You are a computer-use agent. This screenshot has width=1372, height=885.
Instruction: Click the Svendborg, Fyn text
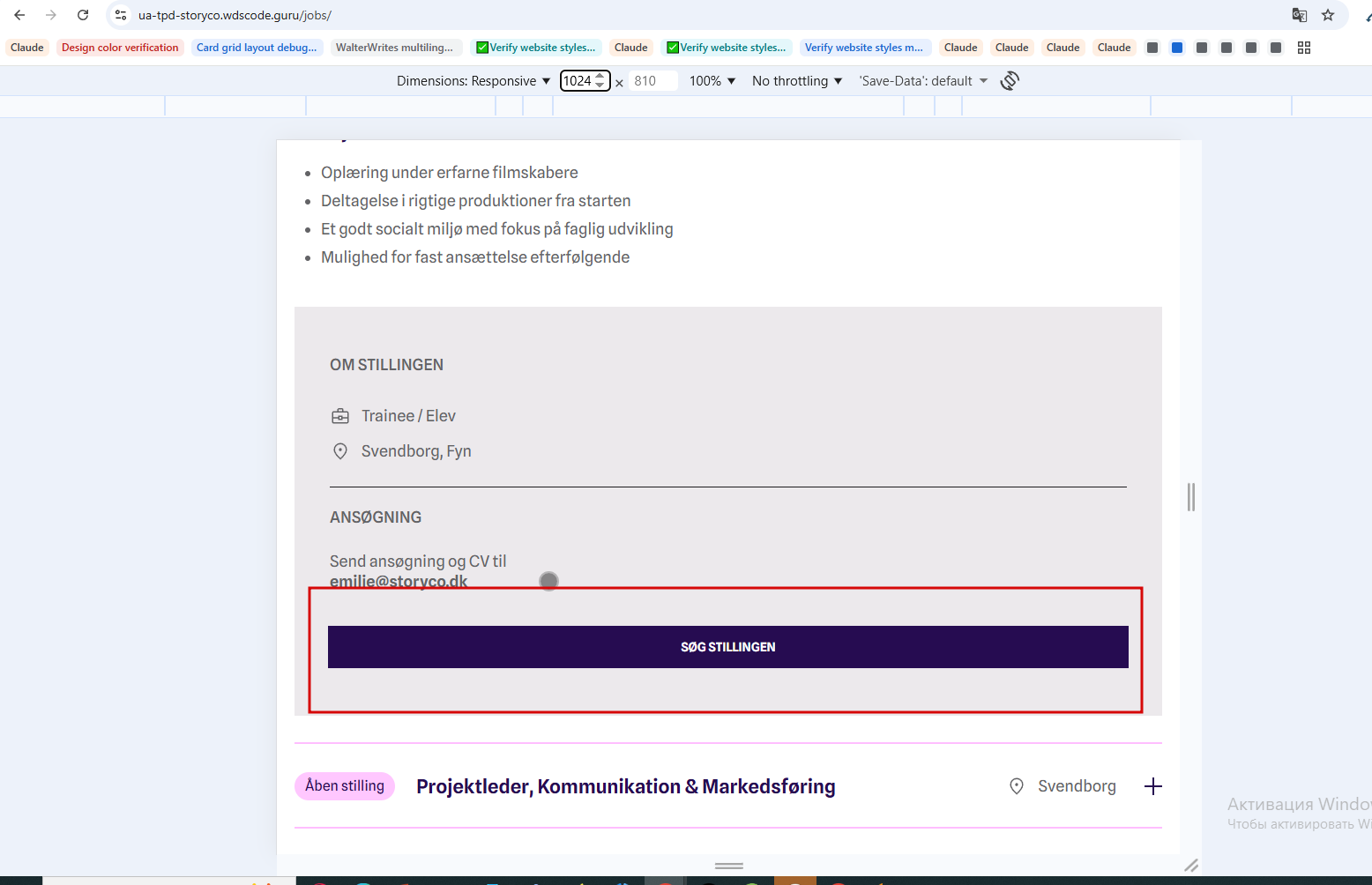point(416,451)
